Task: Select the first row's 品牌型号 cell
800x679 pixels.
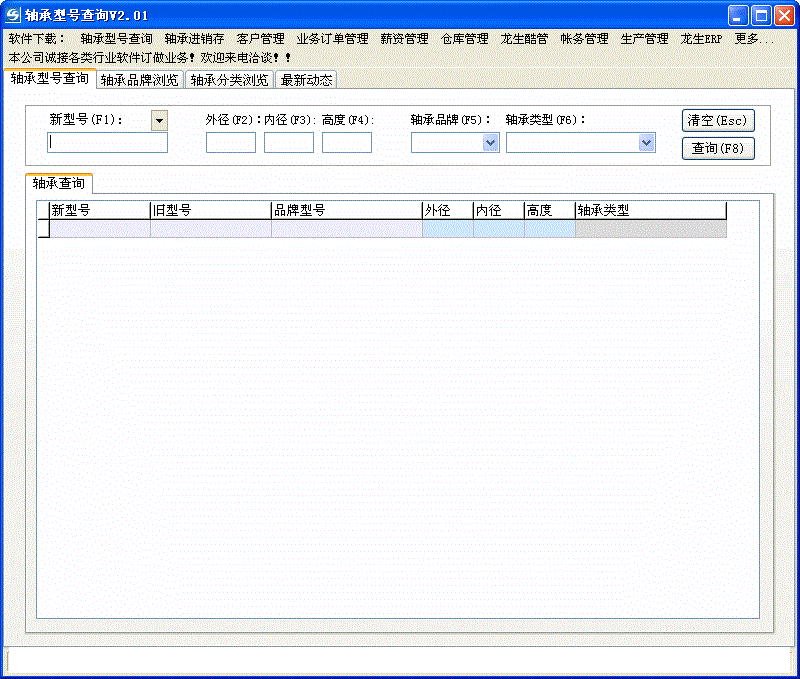Action: point(347,229)
